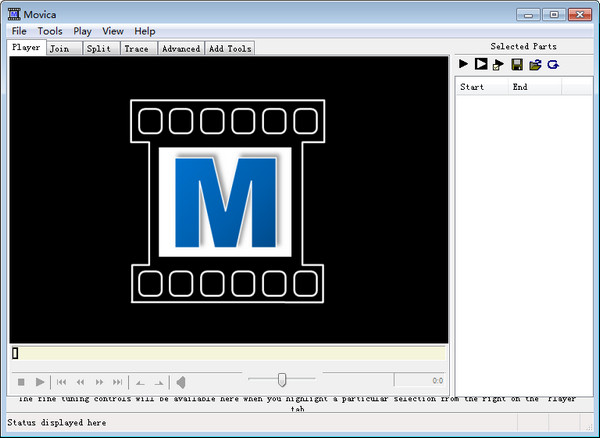This screenshot has width=600, height=438.
Task: Click the boxed play icon in Selected Parts
Action: tap(480, 64)
